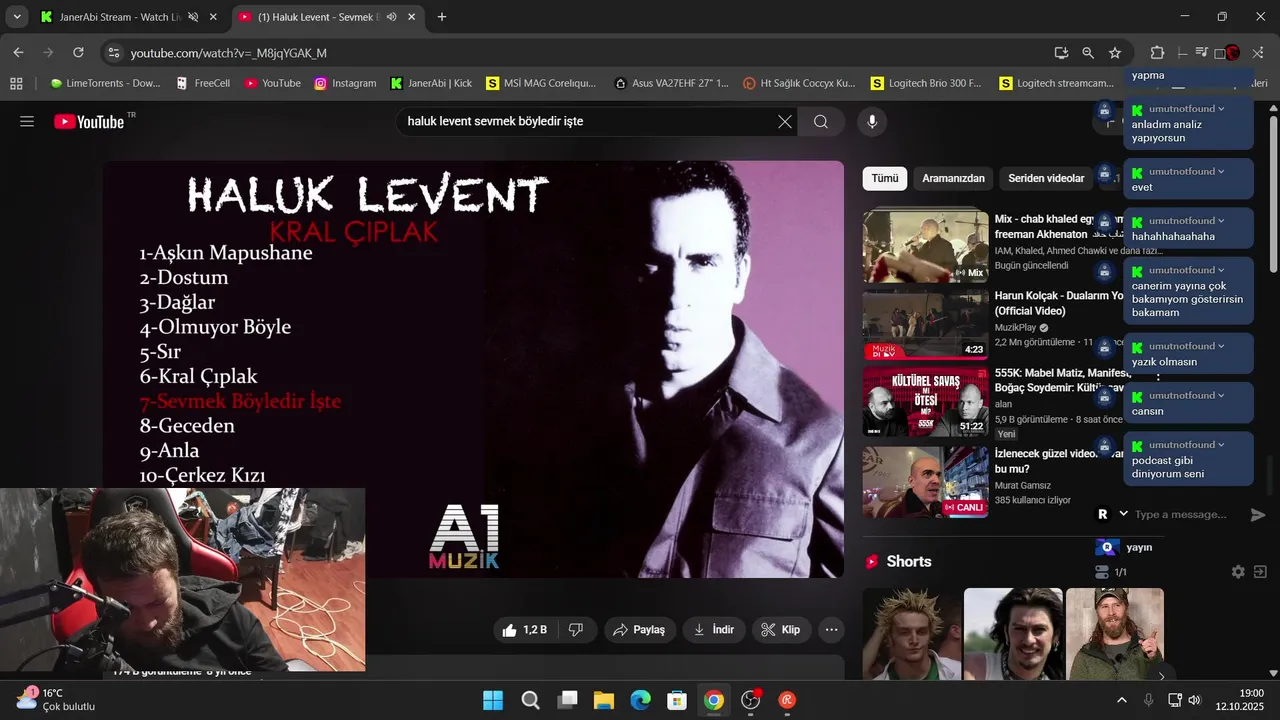Expand umutnotfound menu on 'hahahhahaahaha' message
Image resolution: width=1280 pixels, height=720 pixels.
coord(1221,220)
